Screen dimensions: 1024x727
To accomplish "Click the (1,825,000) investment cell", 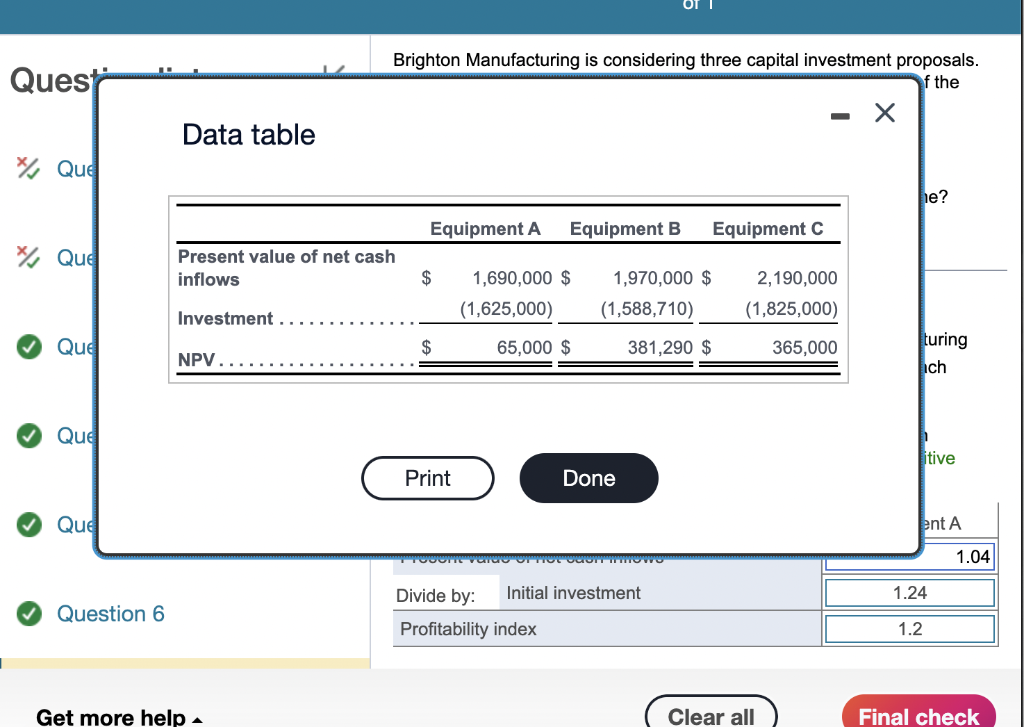I will 792,308.
